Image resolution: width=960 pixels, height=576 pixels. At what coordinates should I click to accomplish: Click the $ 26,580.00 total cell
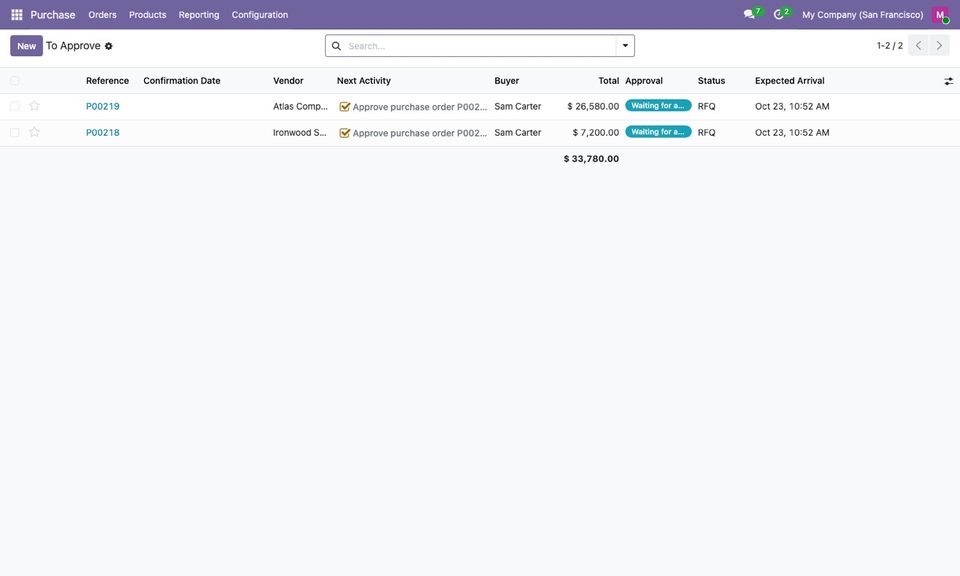click(x=593, y=107)
